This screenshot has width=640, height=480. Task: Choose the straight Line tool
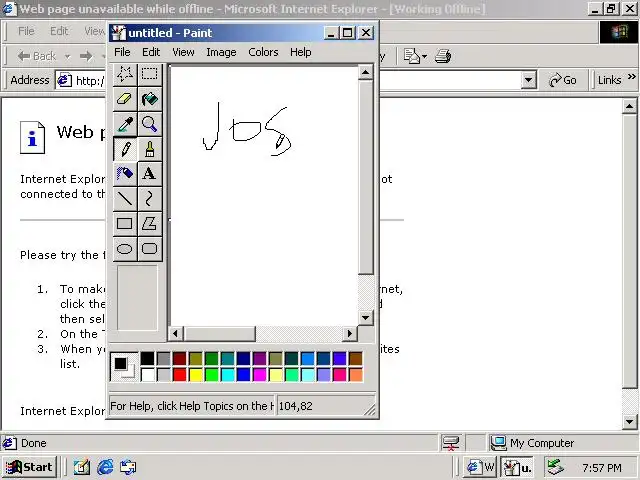125,199
